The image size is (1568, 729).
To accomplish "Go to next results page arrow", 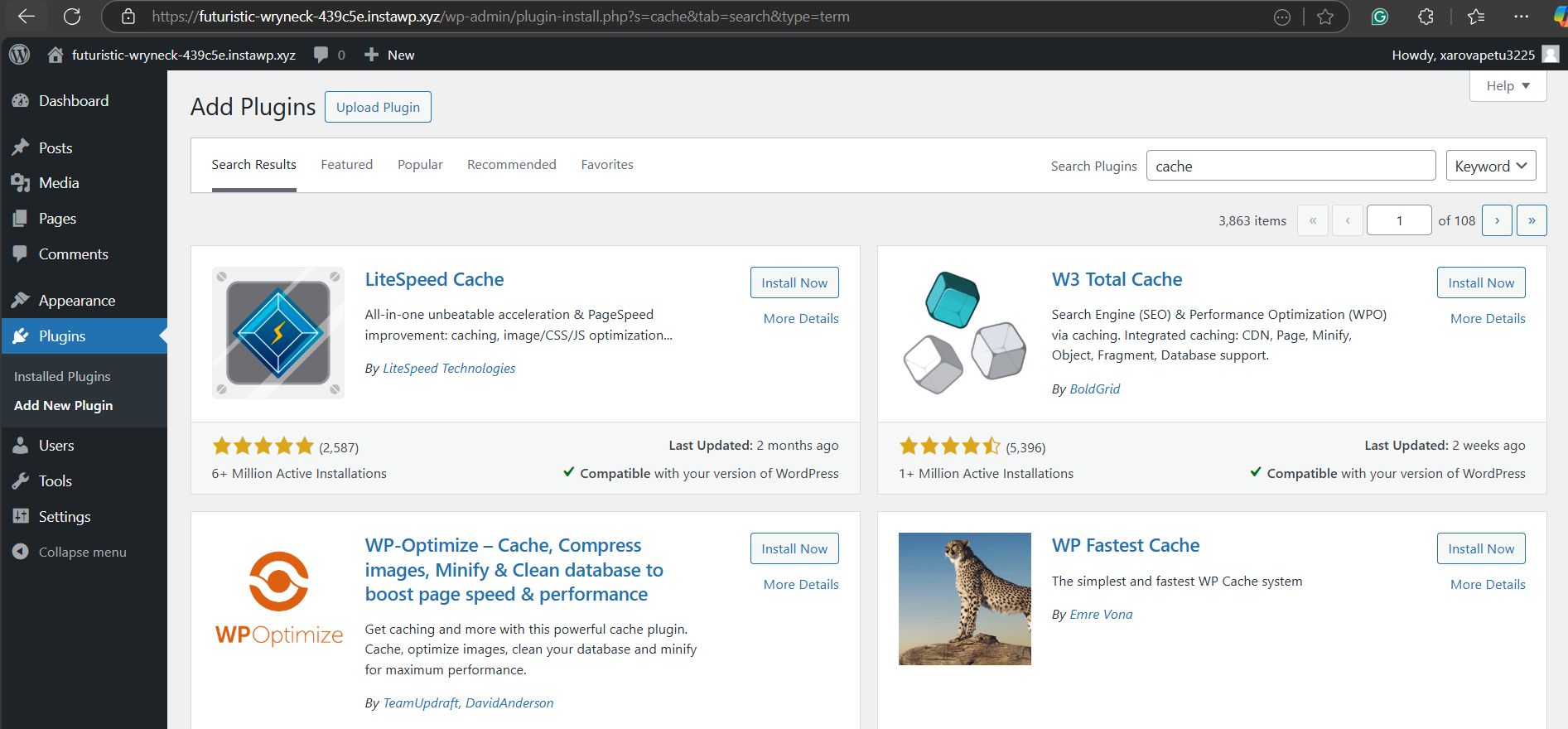I will click(x=1497, y=220).
